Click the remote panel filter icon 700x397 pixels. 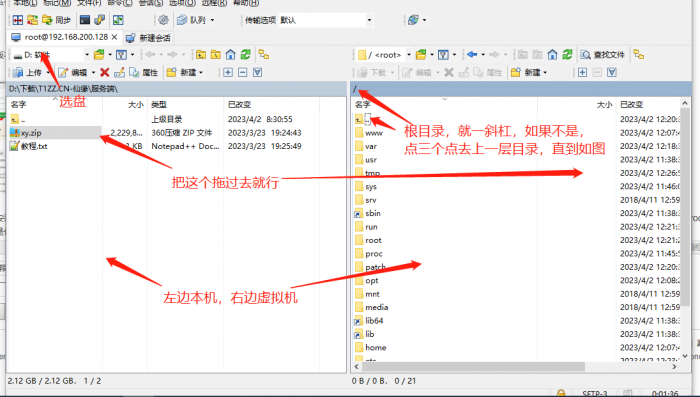click(x=443, y=55)
